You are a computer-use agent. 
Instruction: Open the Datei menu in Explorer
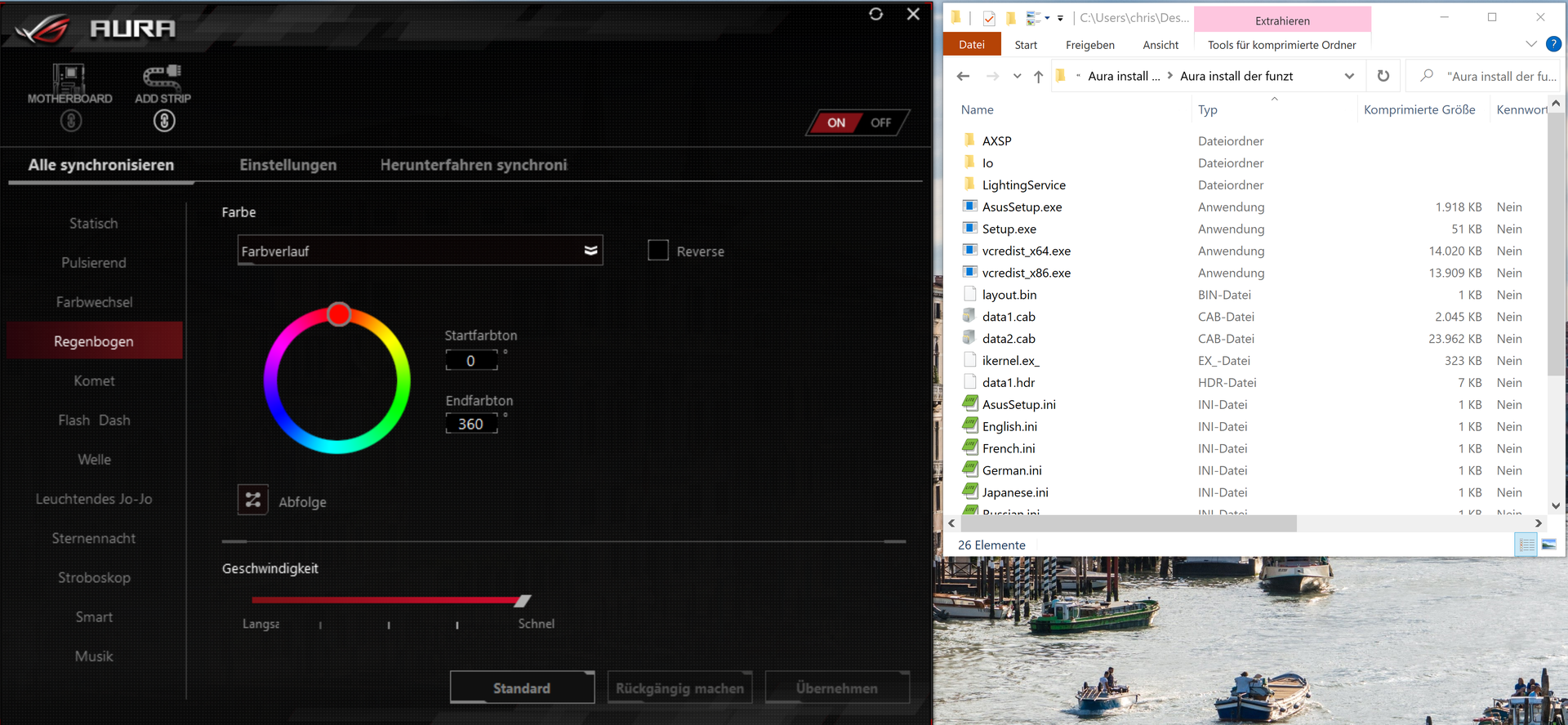(972, 45)
